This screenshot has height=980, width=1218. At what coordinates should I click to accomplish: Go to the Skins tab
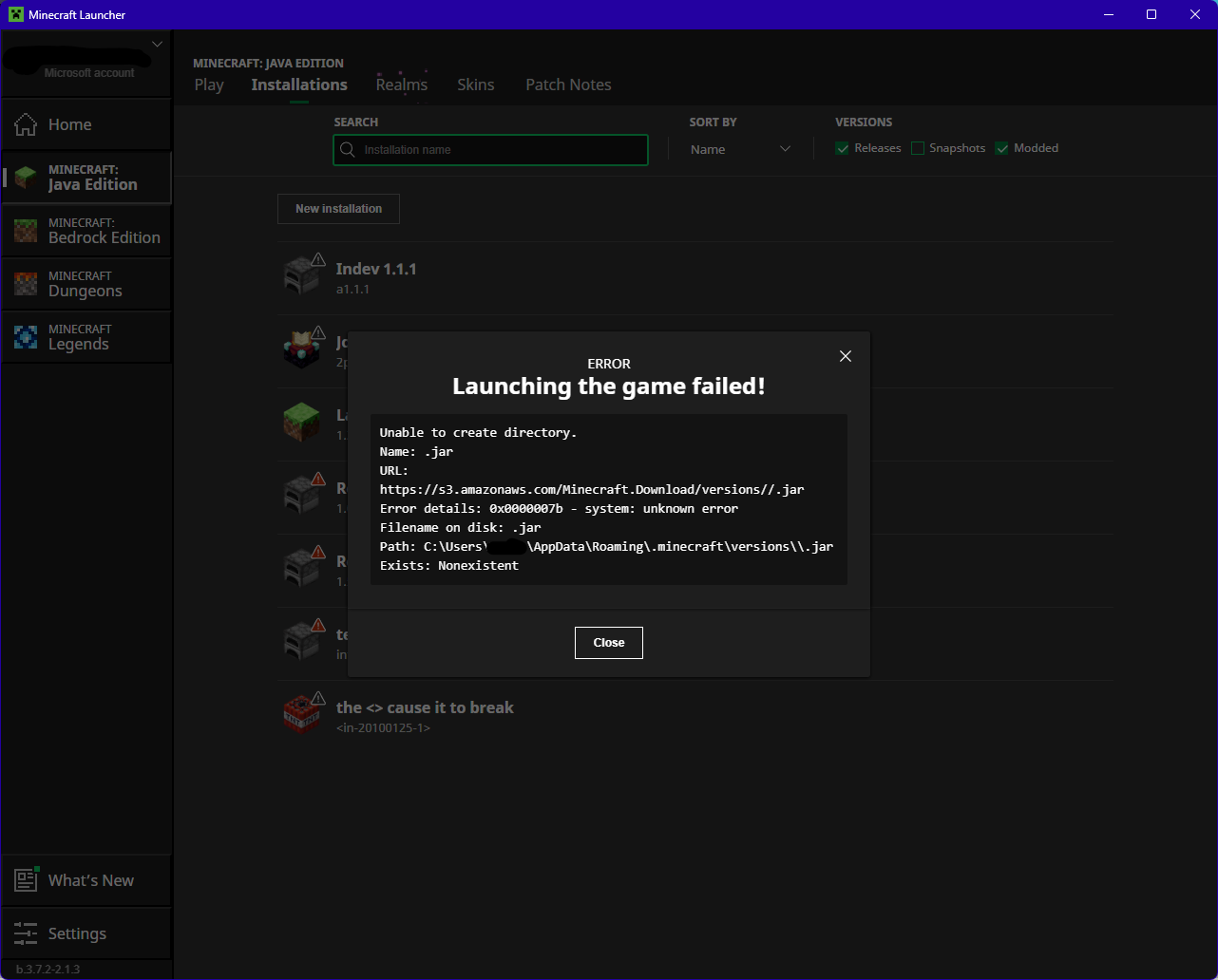tap(476, 85)
